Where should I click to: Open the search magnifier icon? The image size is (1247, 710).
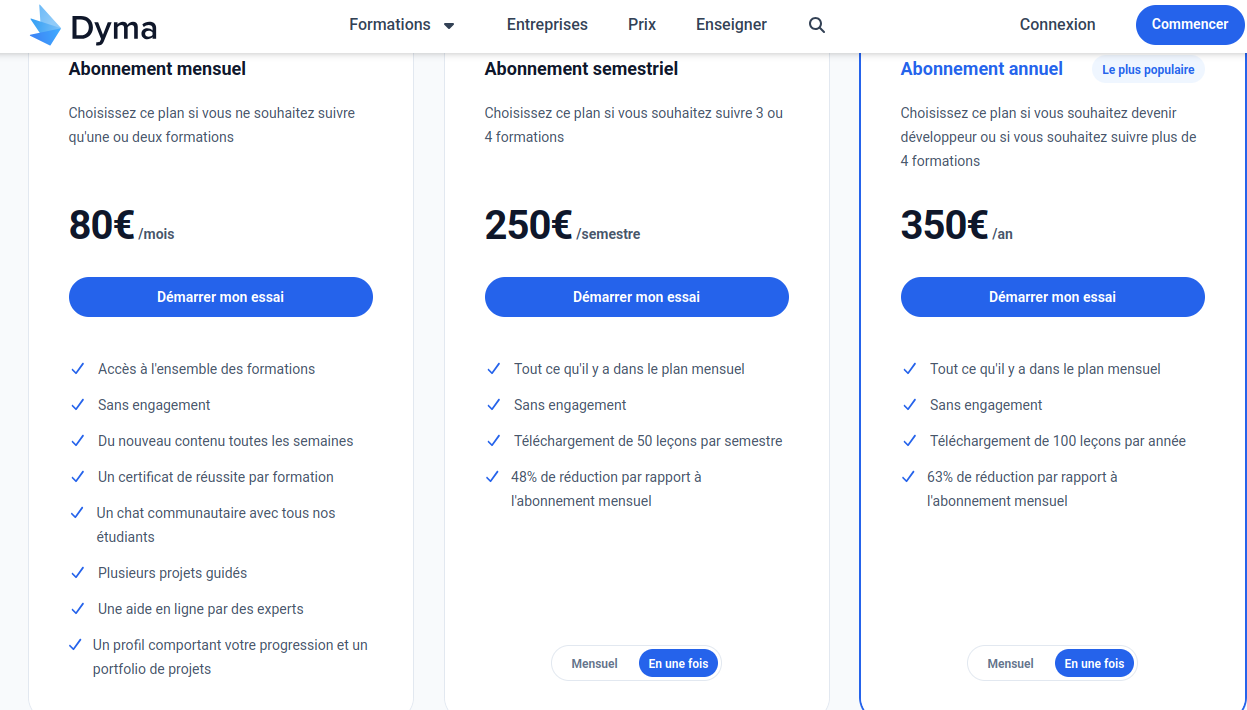tap(817, 25)
